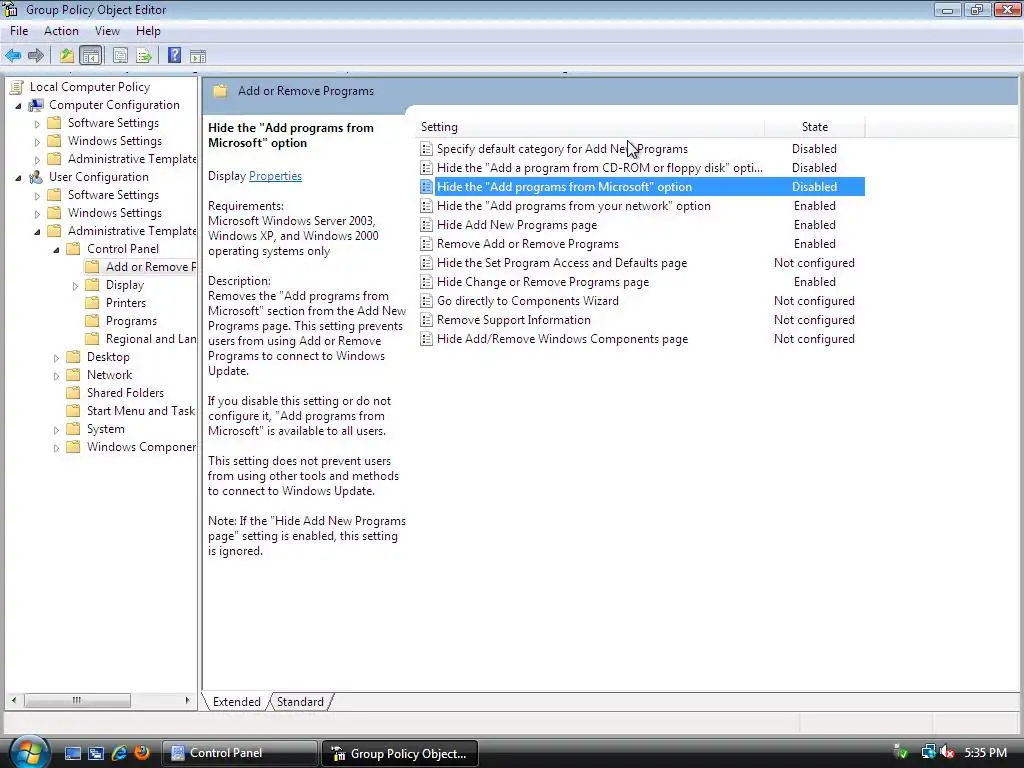Viewport: 1024px width, 768px height.
Task: Click policy icon beside Hide Add New Programs page
Action: point(426,225)
